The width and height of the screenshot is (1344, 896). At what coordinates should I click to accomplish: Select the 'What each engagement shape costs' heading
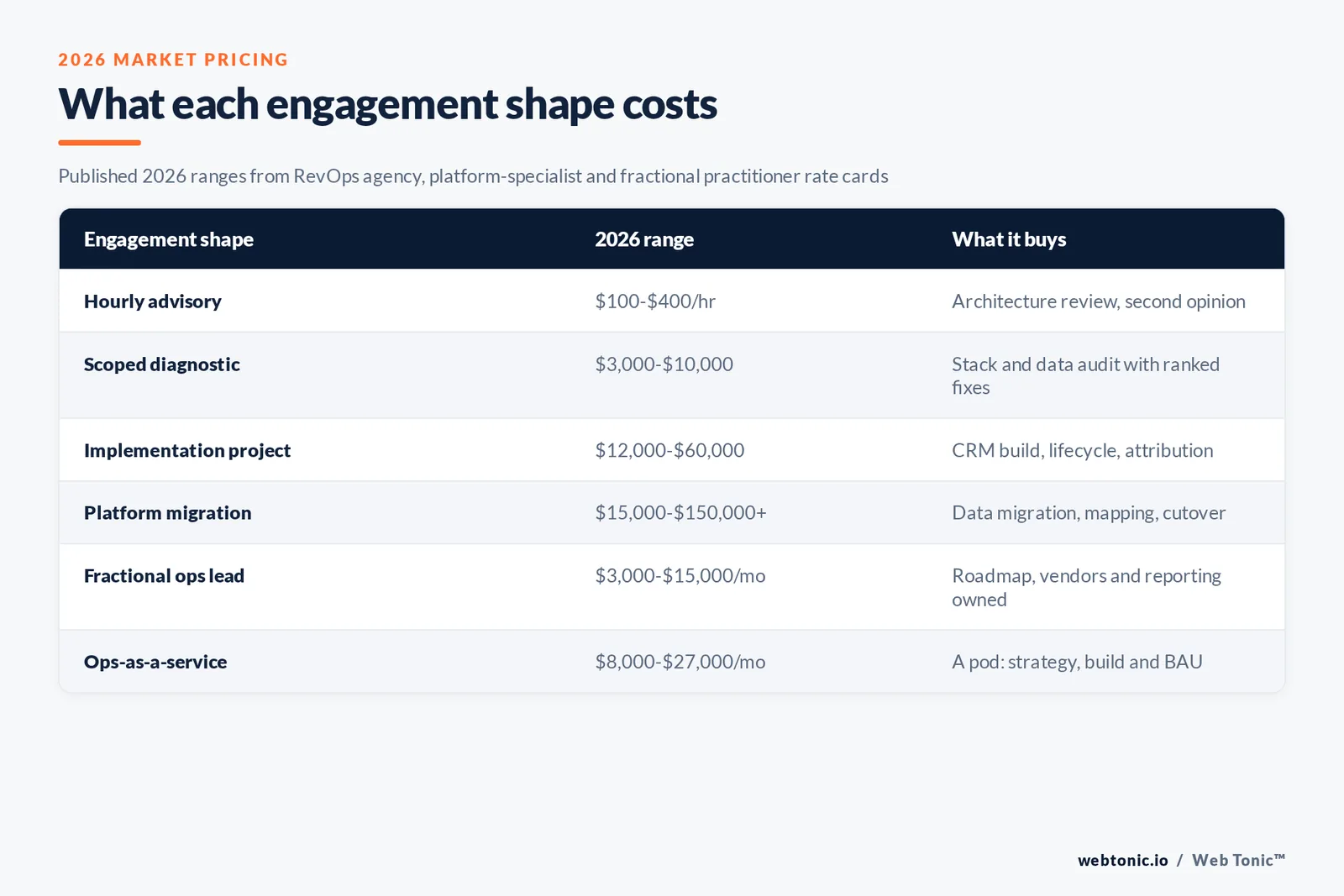pyautogui.click(x=387, y=105)
